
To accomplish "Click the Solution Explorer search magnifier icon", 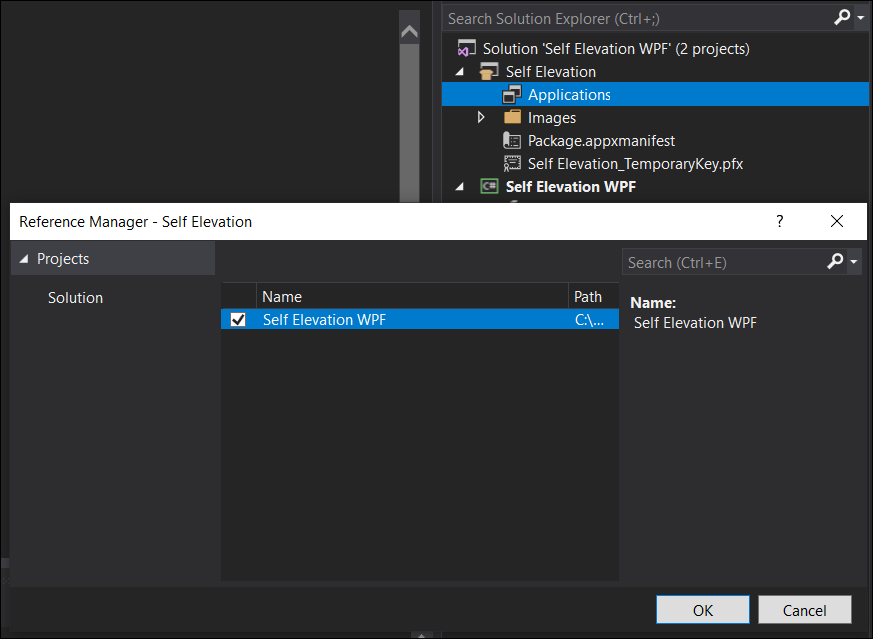I will click(841, 18).
